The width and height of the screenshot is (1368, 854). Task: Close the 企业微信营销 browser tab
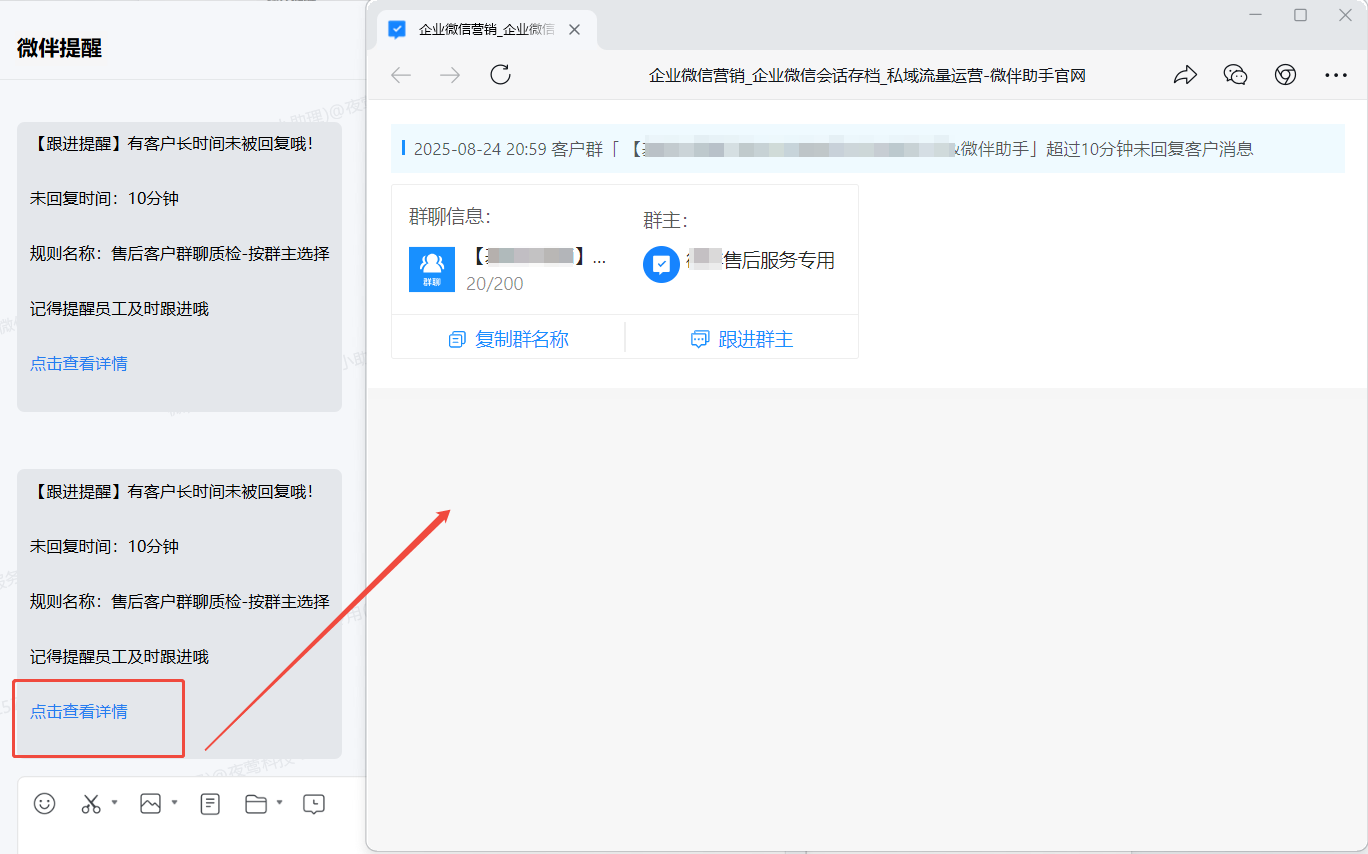574,30
